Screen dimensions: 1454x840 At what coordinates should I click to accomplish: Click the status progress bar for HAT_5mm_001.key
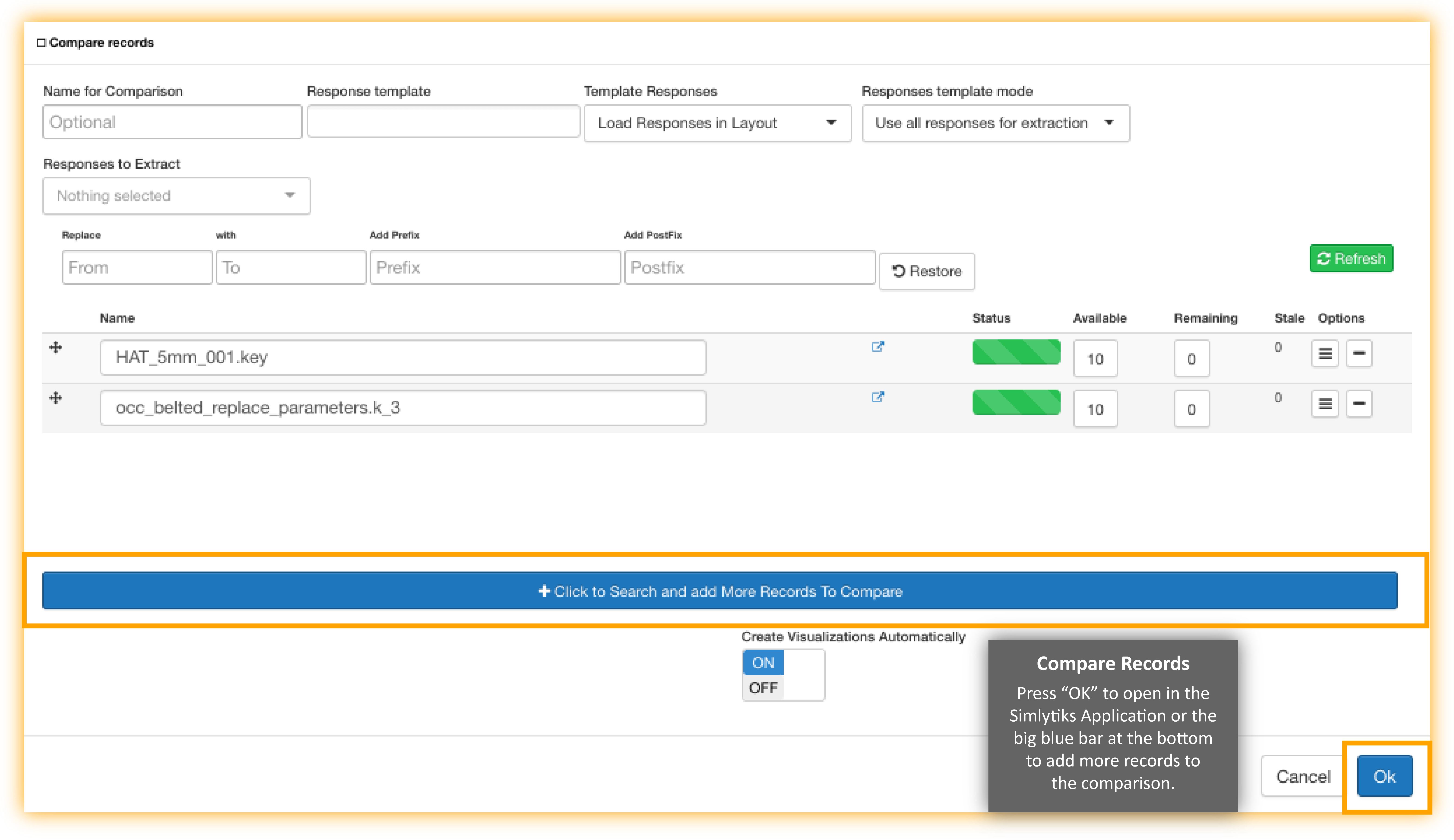[1016, 352]
